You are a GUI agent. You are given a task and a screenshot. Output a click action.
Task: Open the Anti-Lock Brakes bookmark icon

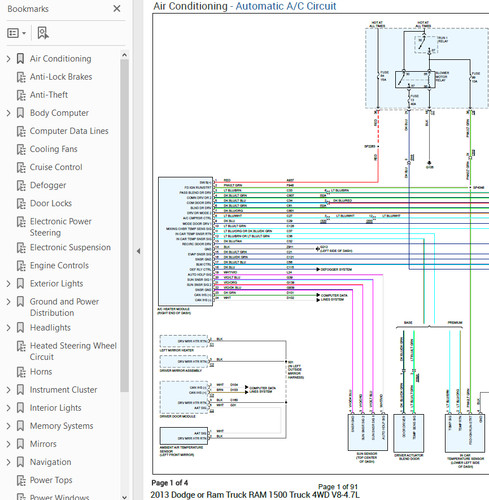21,77
